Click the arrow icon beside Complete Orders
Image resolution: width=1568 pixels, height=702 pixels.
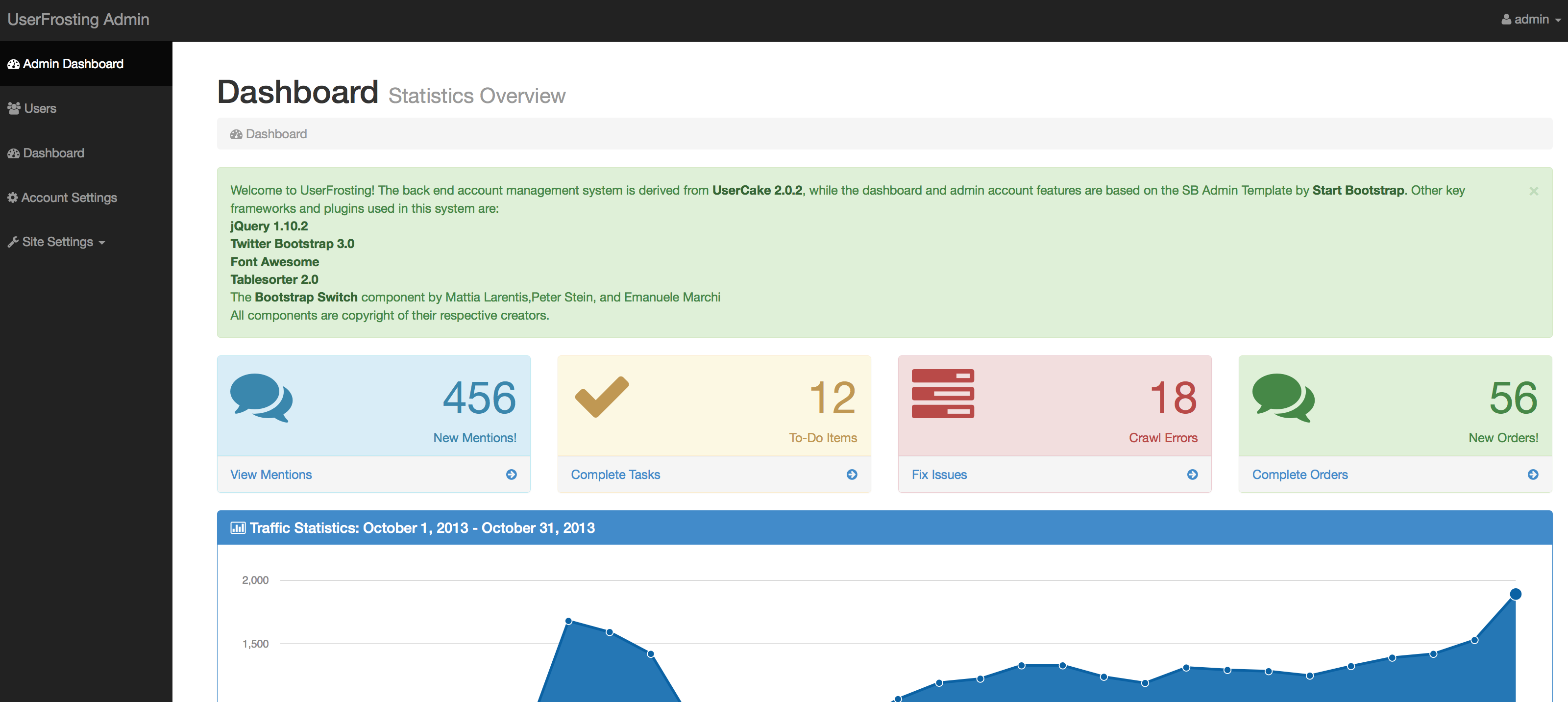point(1533,475)
